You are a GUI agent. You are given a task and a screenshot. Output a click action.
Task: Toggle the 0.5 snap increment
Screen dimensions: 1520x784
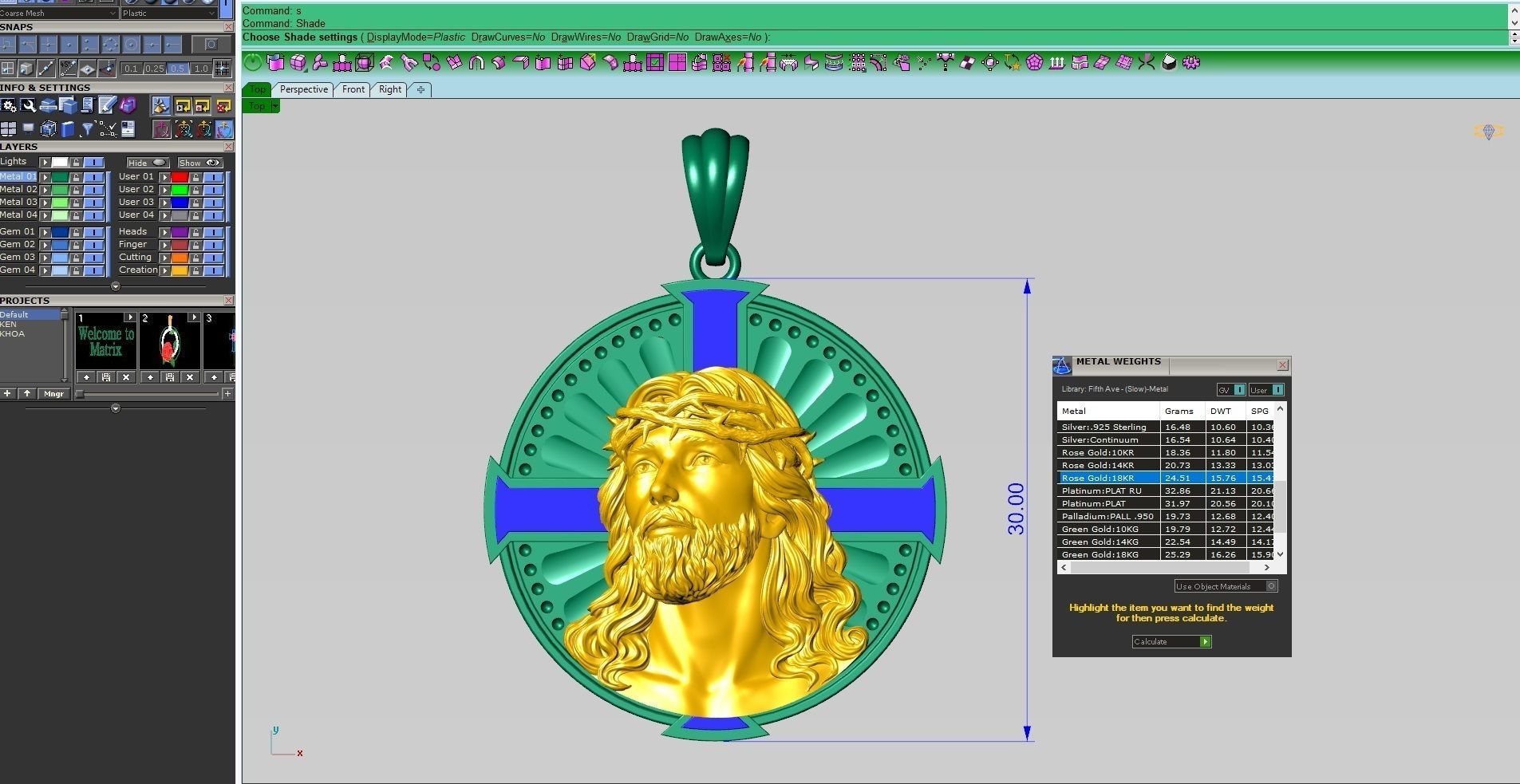pos(178,69)
